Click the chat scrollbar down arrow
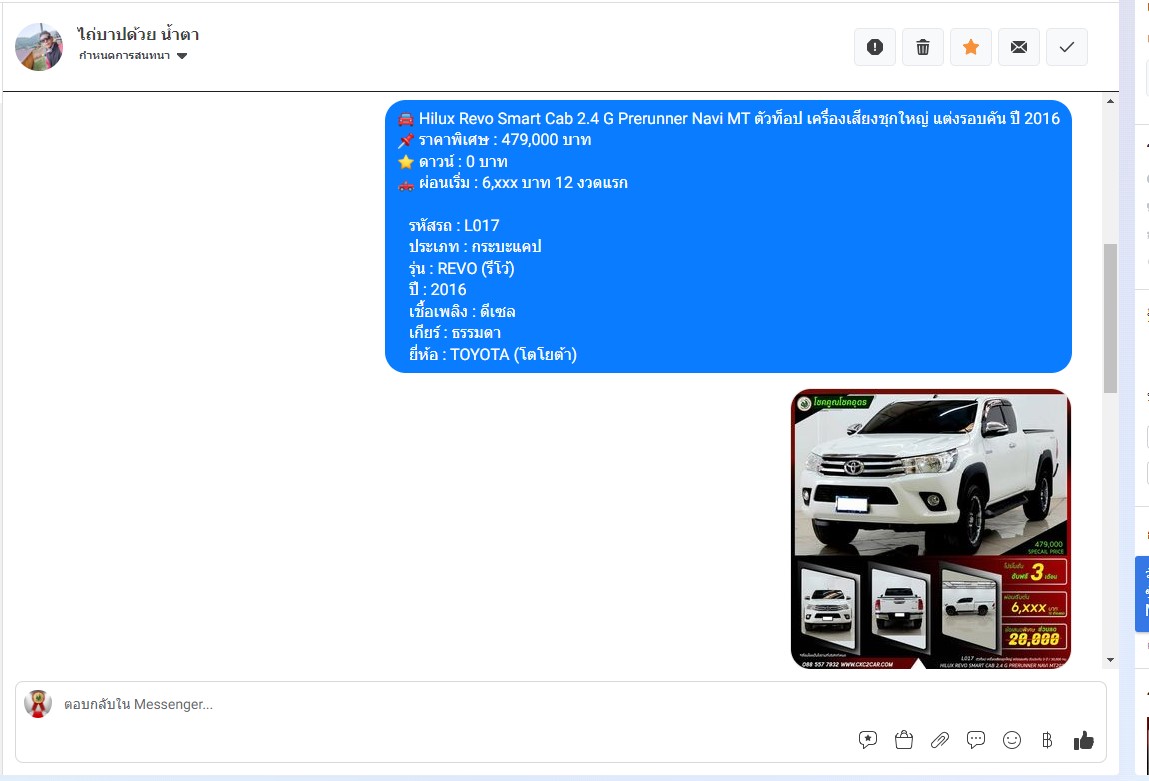This screenshot has height=781, width=1149. point(1110,660)
